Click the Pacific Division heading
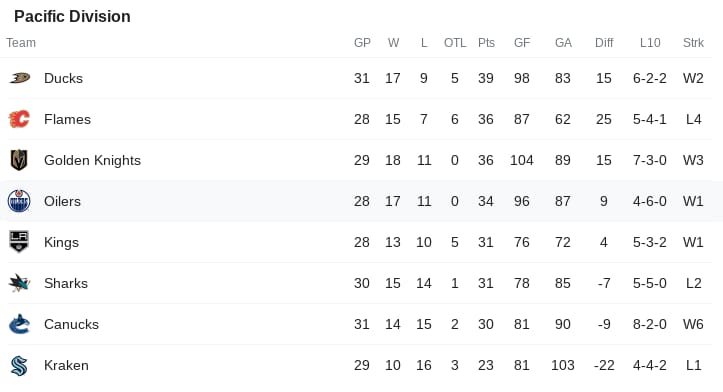Viewport: 723px width, 392px height. [72, 17]
